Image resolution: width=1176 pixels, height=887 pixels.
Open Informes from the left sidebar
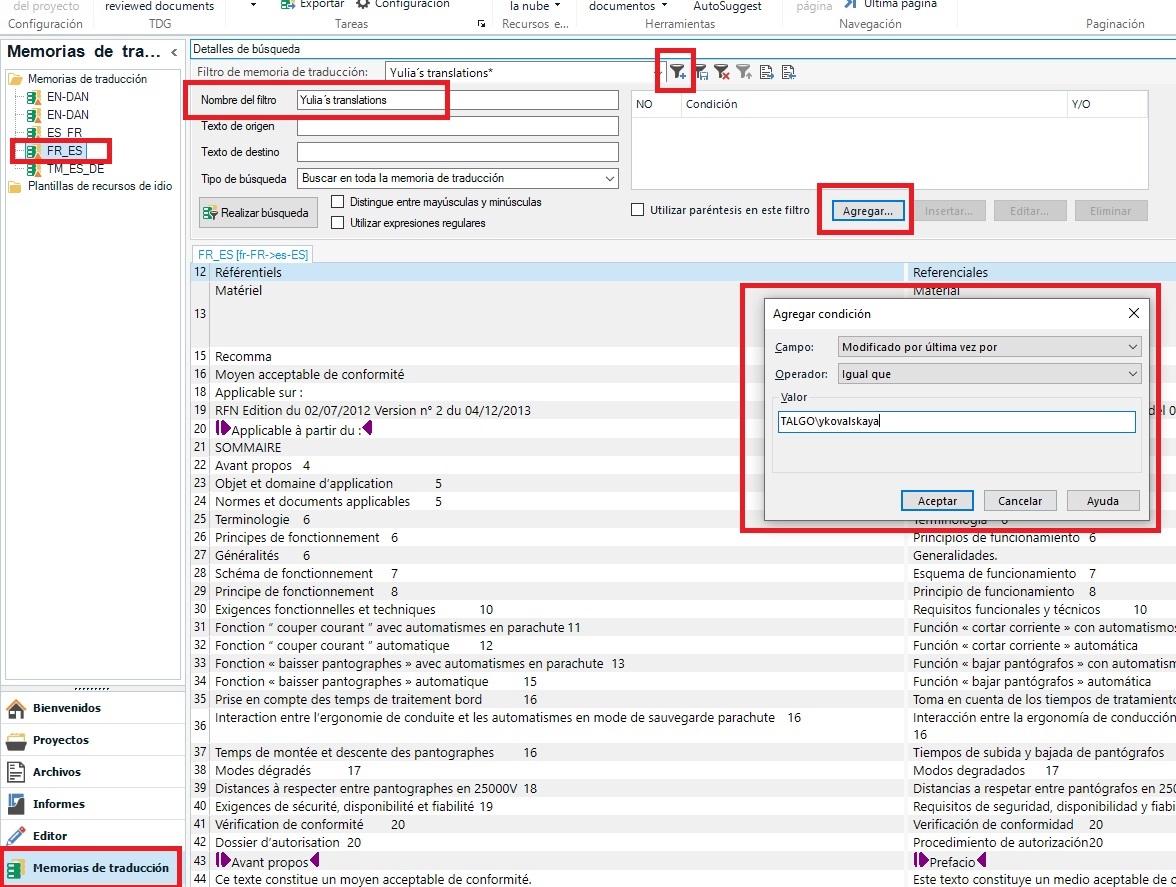[58, 803]
